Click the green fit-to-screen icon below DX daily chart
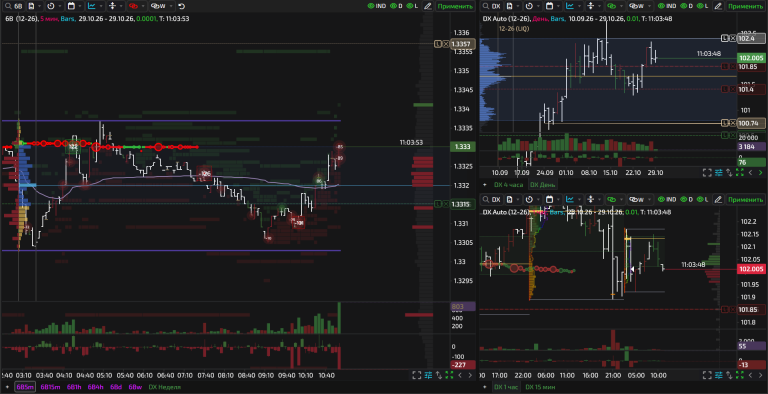 [x=740, y=172]
